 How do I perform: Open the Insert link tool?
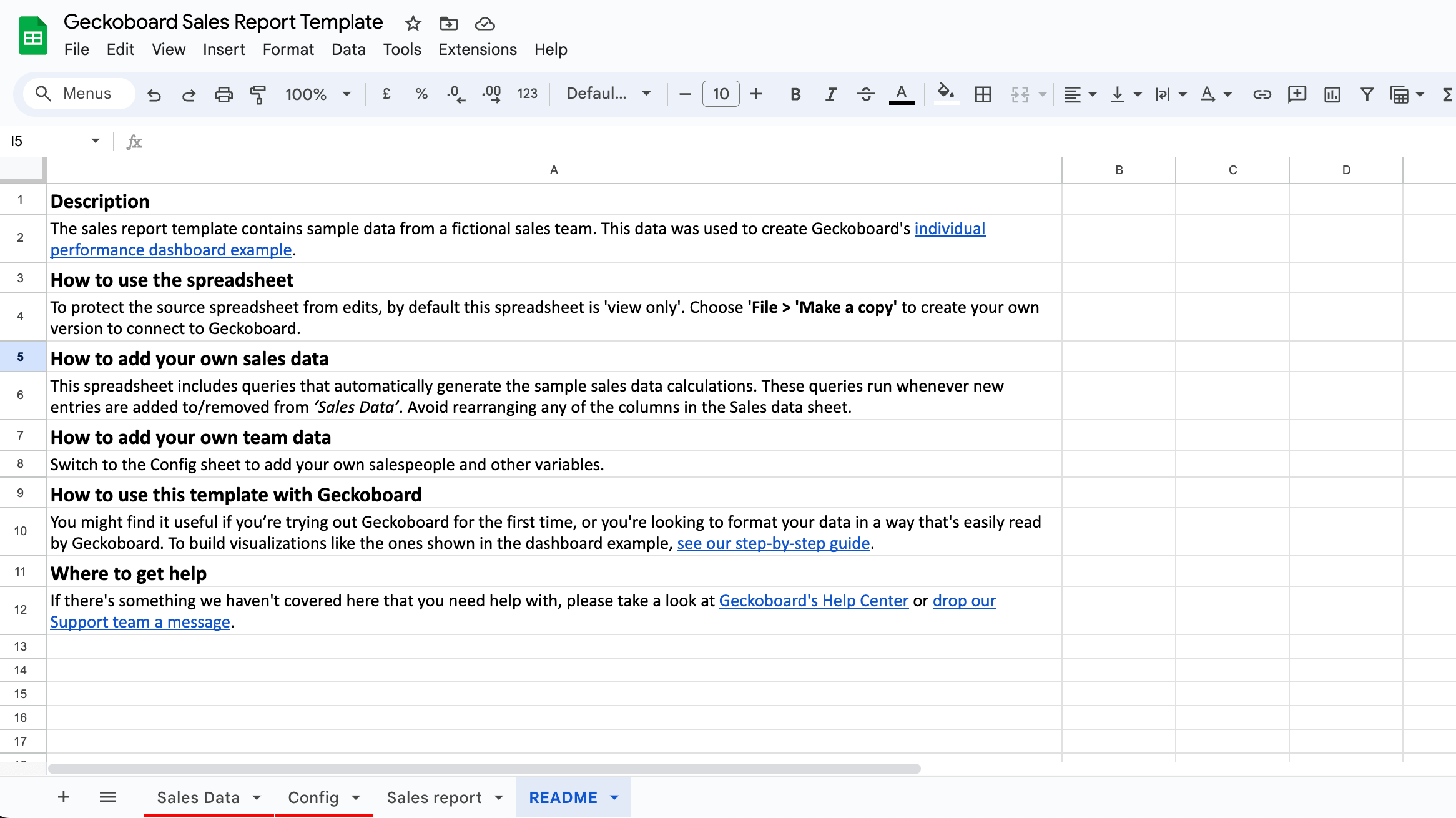[1262, 94]
